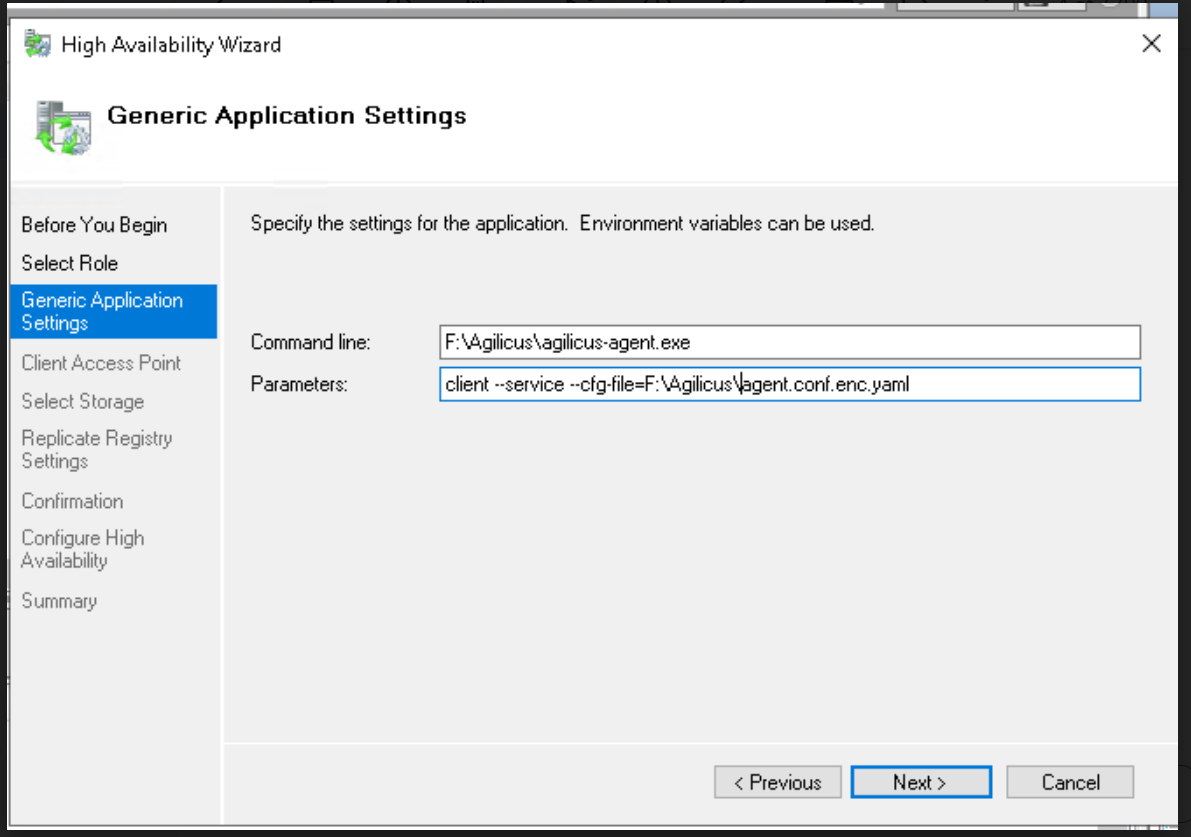Click the "Parameters:" label

point(299,384)
